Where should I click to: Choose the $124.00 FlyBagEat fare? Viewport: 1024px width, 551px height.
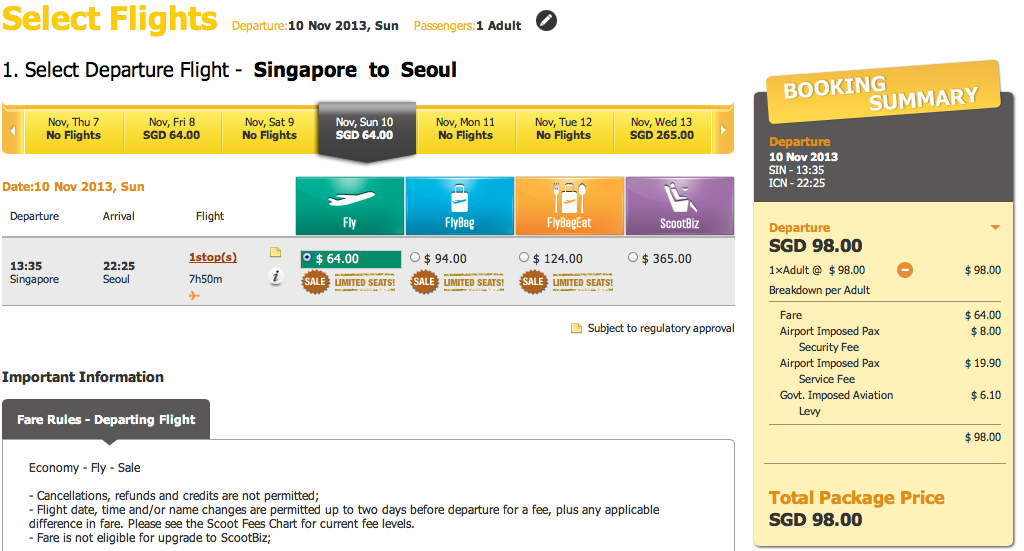524,257
